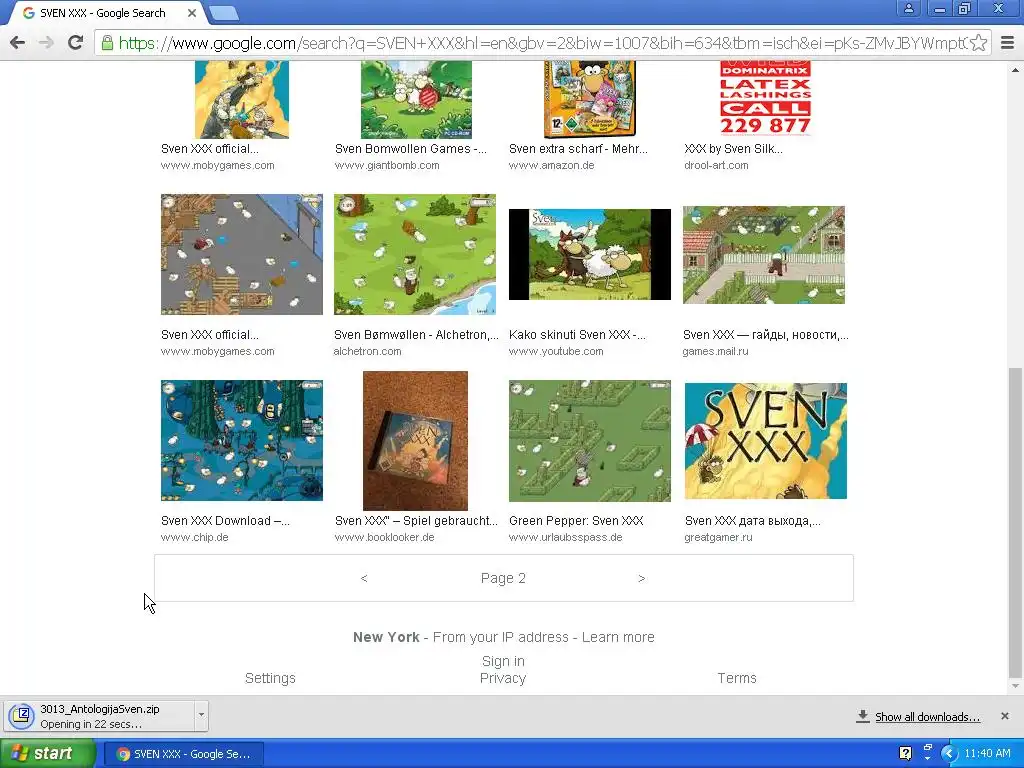Open the Sven Bømwøllen Alchetron thumbnail

(x=415, y=255)
